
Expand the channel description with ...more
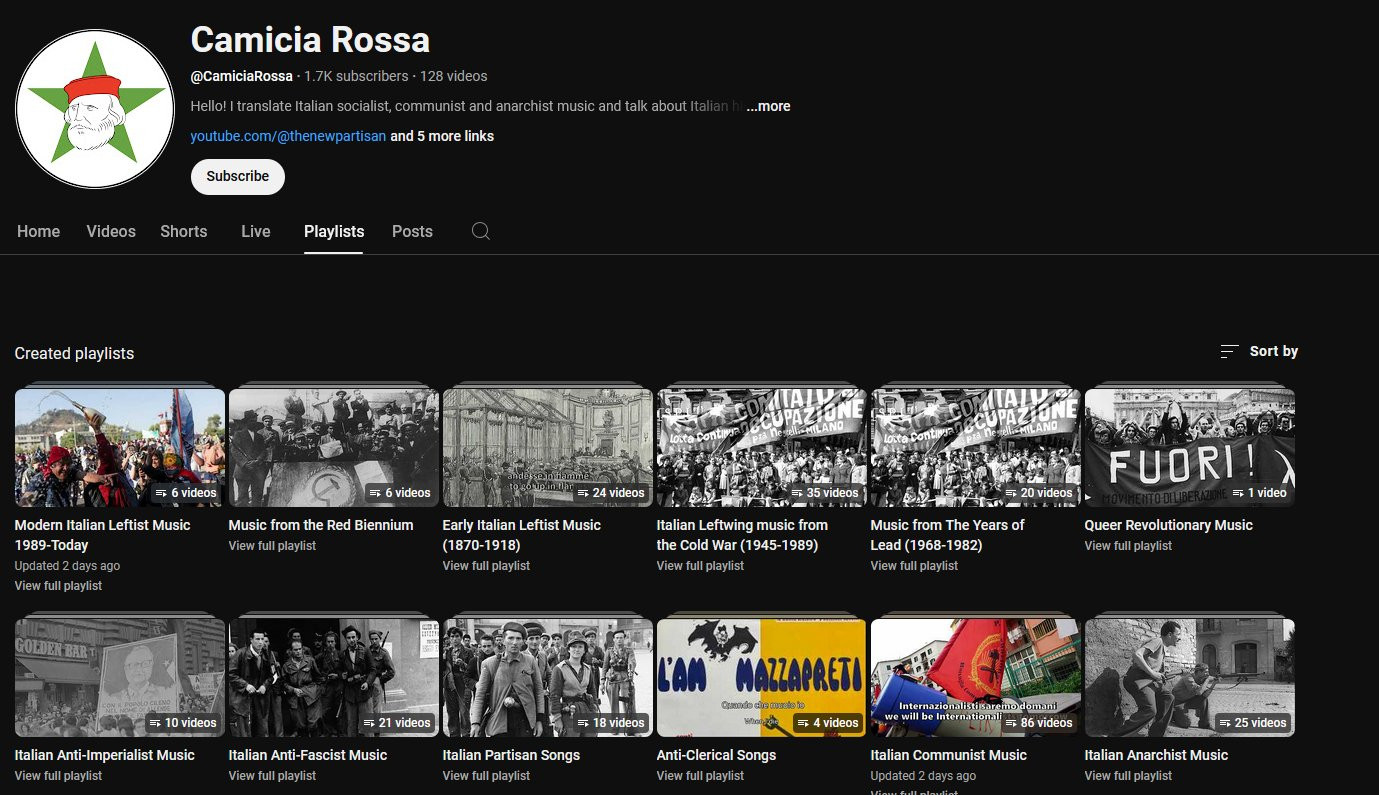click(768, 106)
